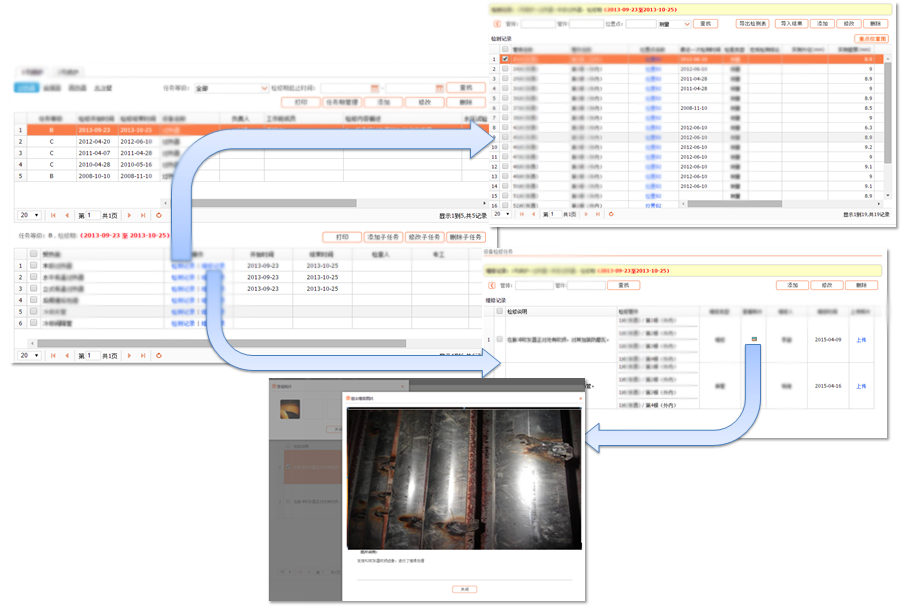906x612 pixels.
Task: Open 任务等级 dropdown showing 全部
Action: pyautogui.click(x=231, y=88)
